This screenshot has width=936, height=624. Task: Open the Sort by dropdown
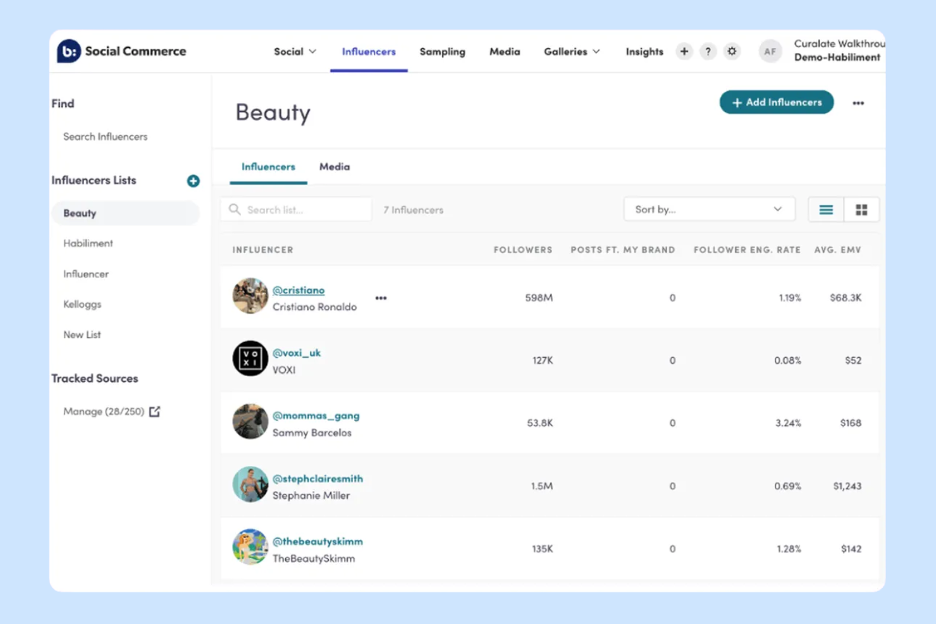709,209
